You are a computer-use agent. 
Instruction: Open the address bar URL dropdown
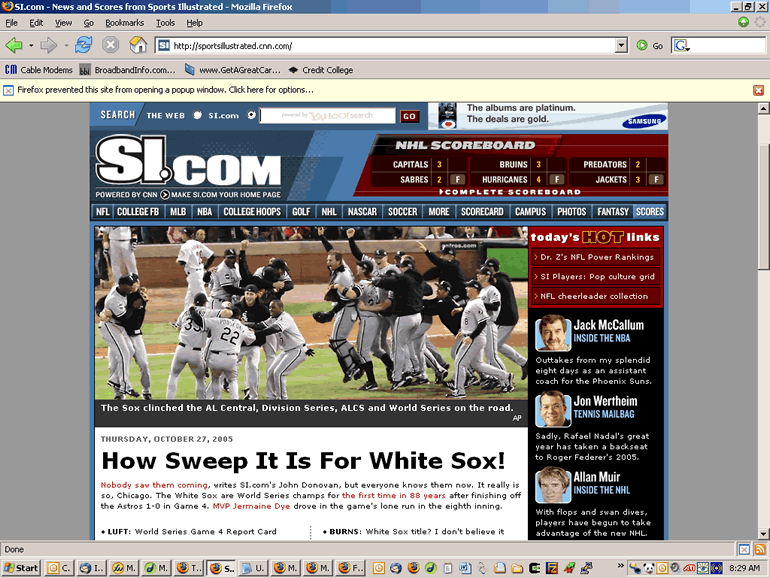(621, 46)
